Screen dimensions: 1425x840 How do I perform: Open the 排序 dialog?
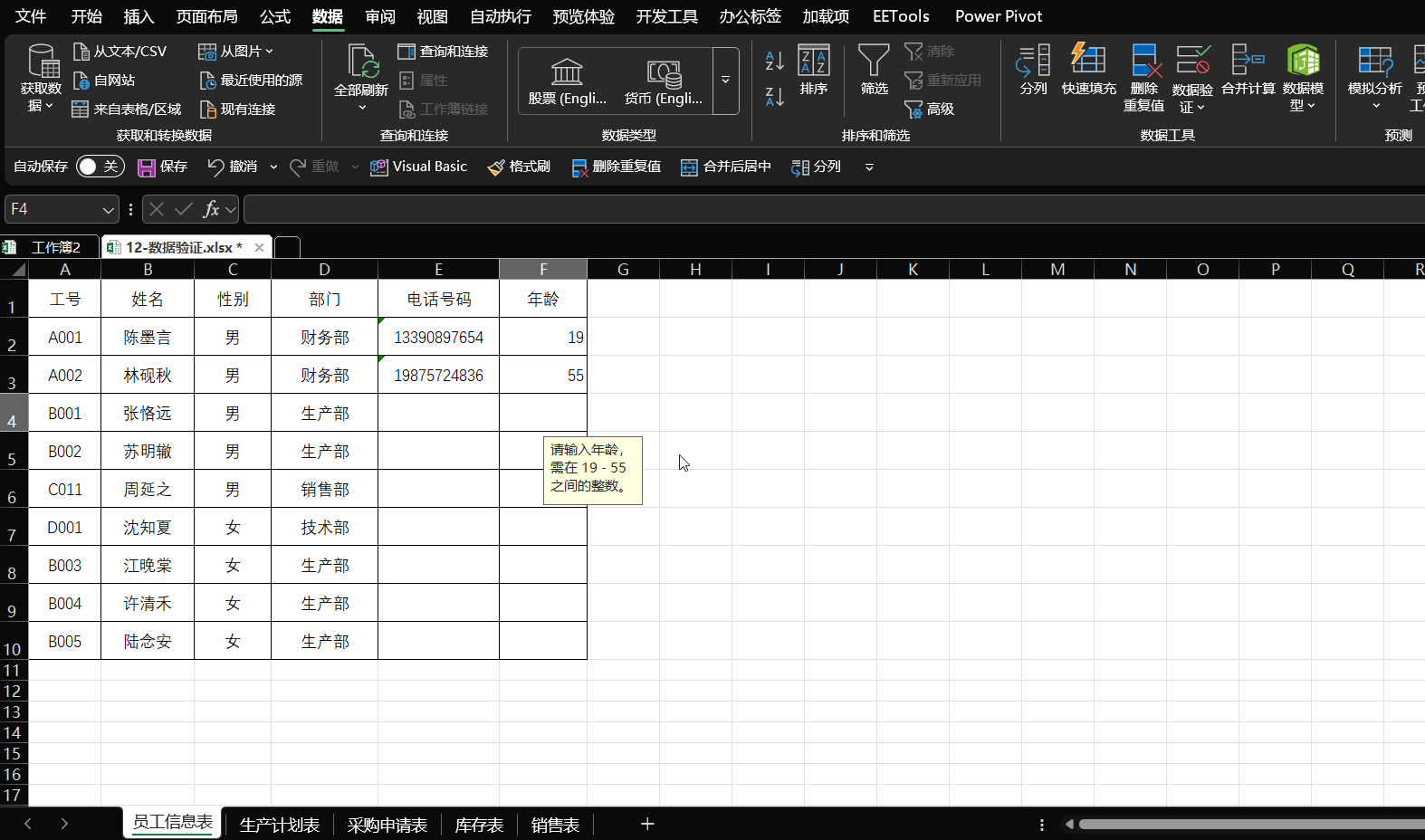point(814,71)
